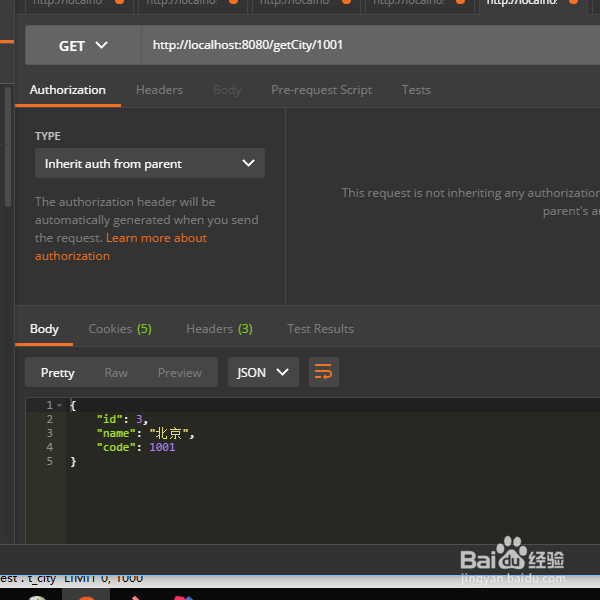Screen dimensions: 600x600
Task: Open the Pre-request Script tab
Action: pyautogui.click(x=321, y=90)
